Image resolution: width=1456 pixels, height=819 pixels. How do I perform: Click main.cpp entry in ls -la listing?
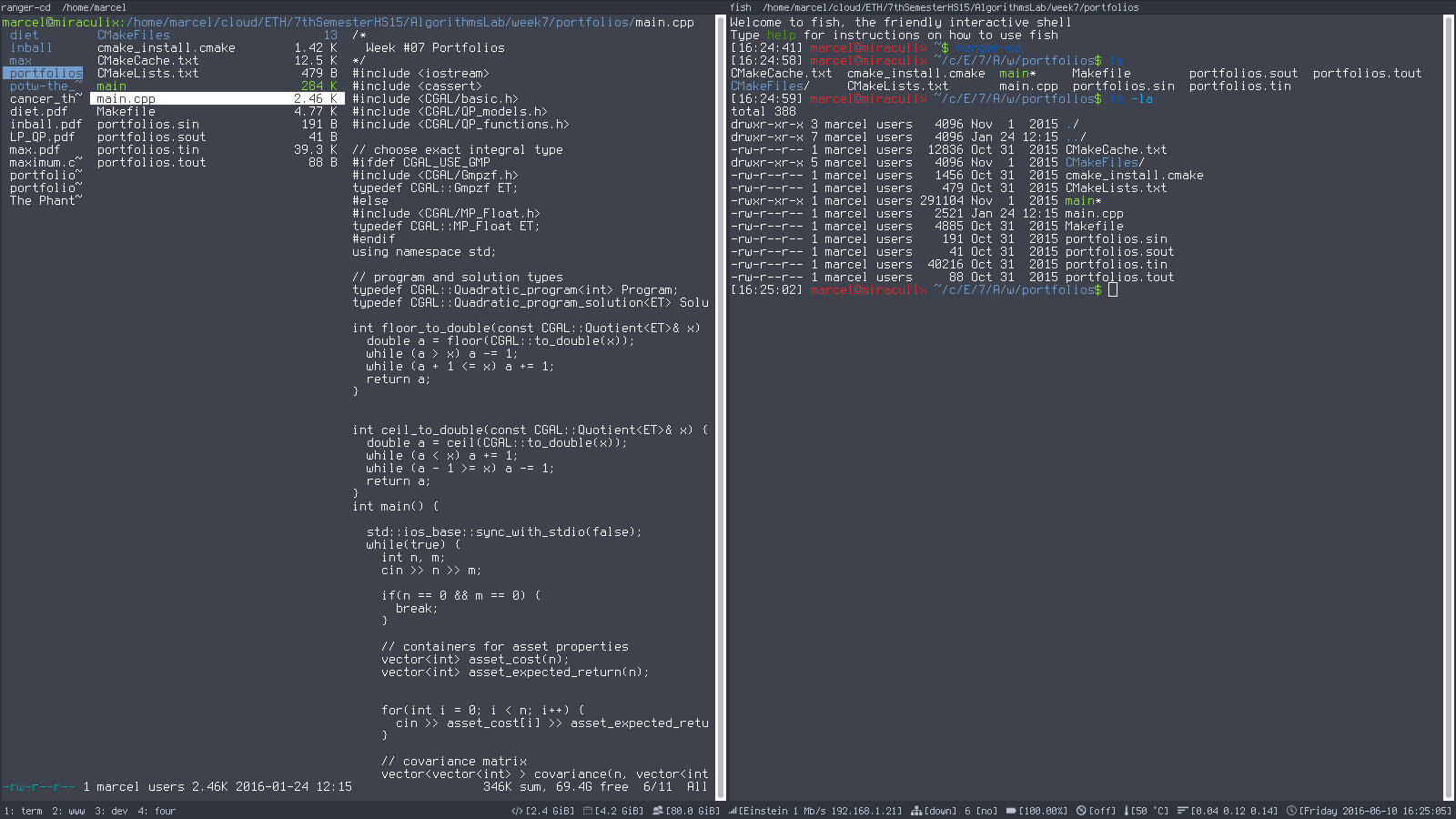[x=1094, y=213]
